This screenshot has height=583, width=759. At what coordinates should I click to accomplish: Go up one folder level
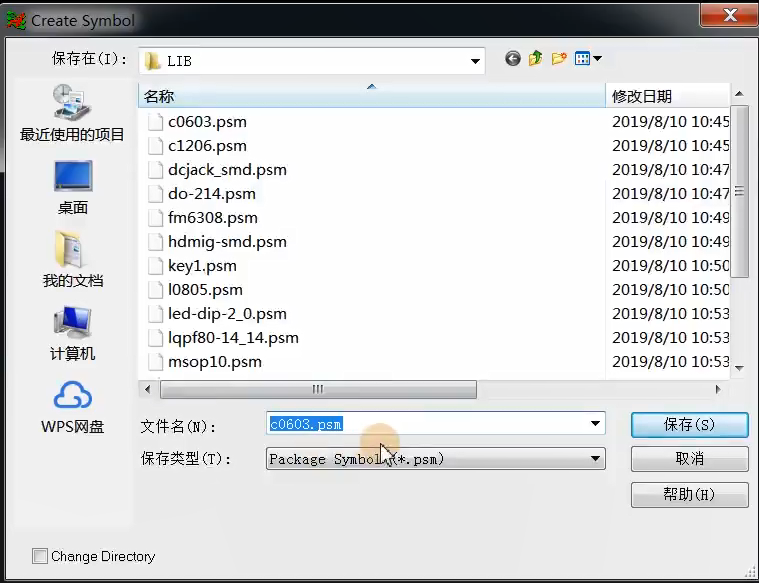[x=536, y=59]
